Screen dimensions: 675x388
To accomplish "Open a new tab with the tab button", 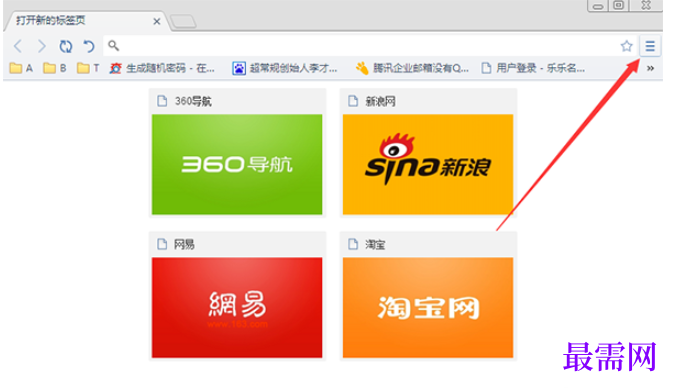I will coord(183,21).
